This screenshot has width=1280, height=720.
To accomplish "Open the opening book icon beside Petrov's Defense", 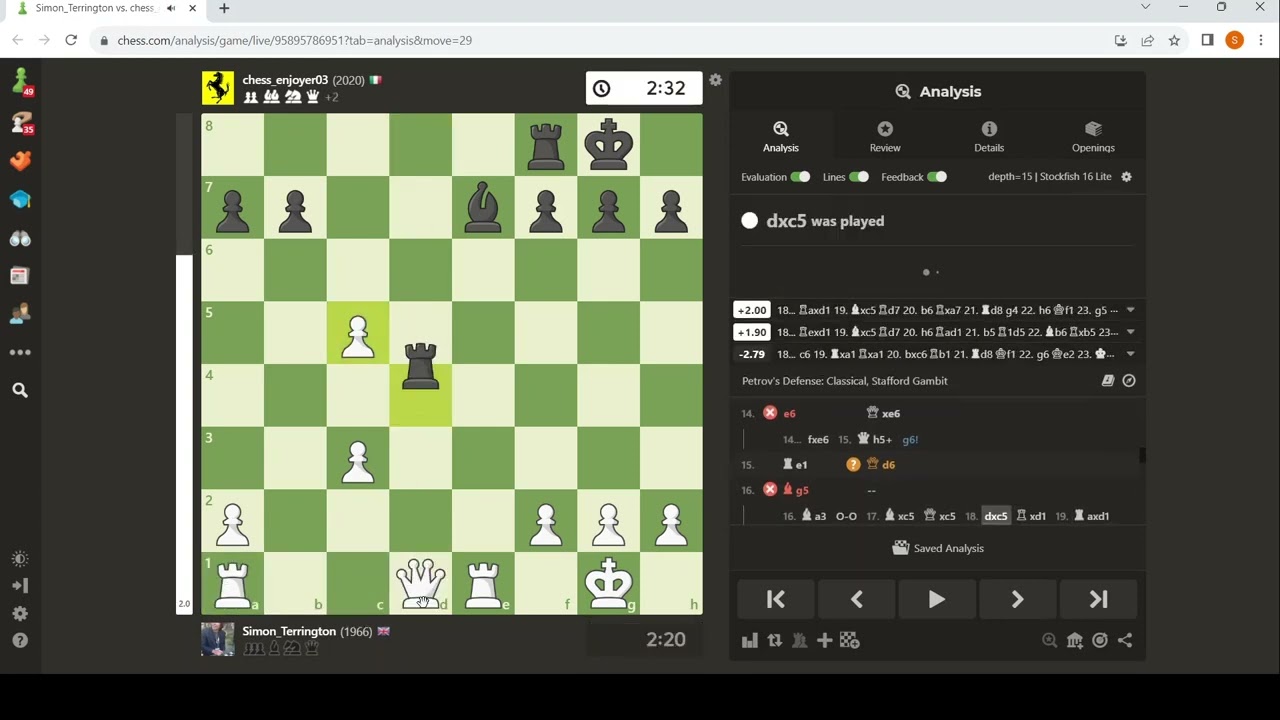I will (1108, 381).
